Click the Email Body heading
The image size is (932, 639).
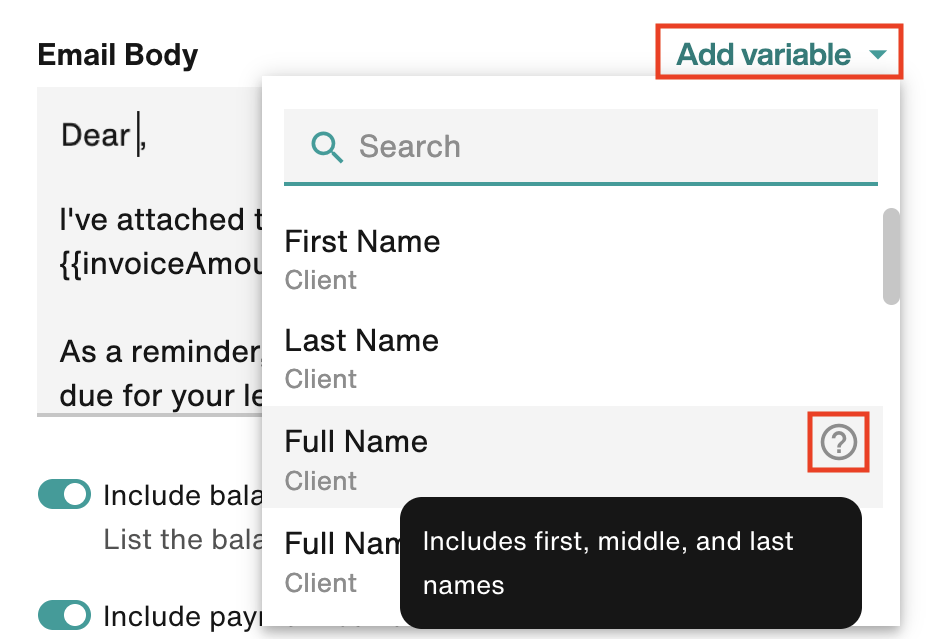[117, 55]
